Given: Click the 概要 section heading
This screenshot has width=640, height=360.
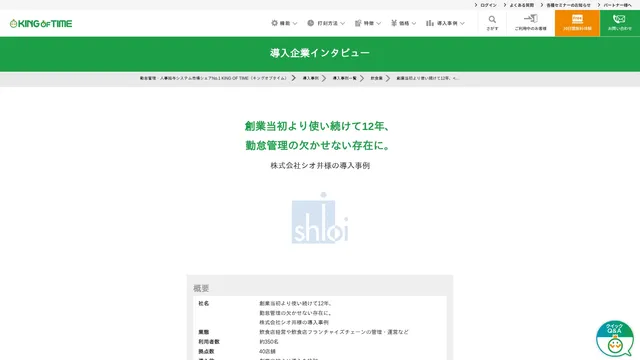Looking at the screenshot, I should [x=201, y=288].
